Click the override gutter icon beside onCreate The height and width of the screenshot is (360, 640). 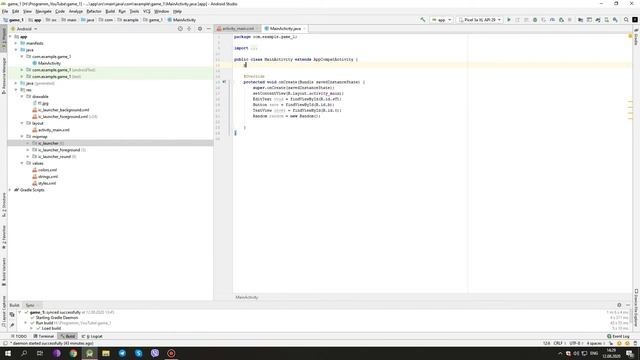(224, 82)
